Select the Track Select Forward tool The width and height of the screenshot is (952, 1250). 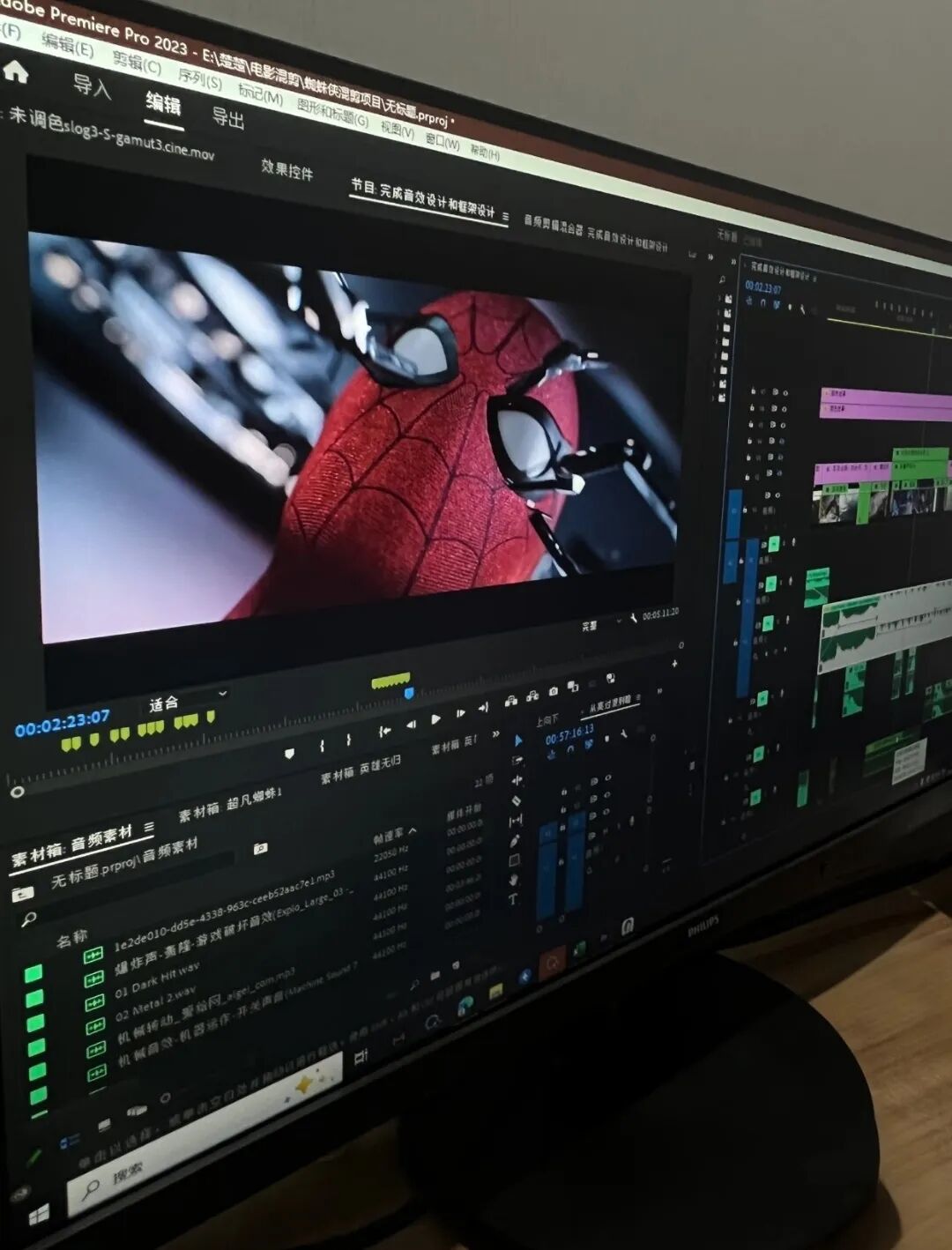[x=517, y=761]
